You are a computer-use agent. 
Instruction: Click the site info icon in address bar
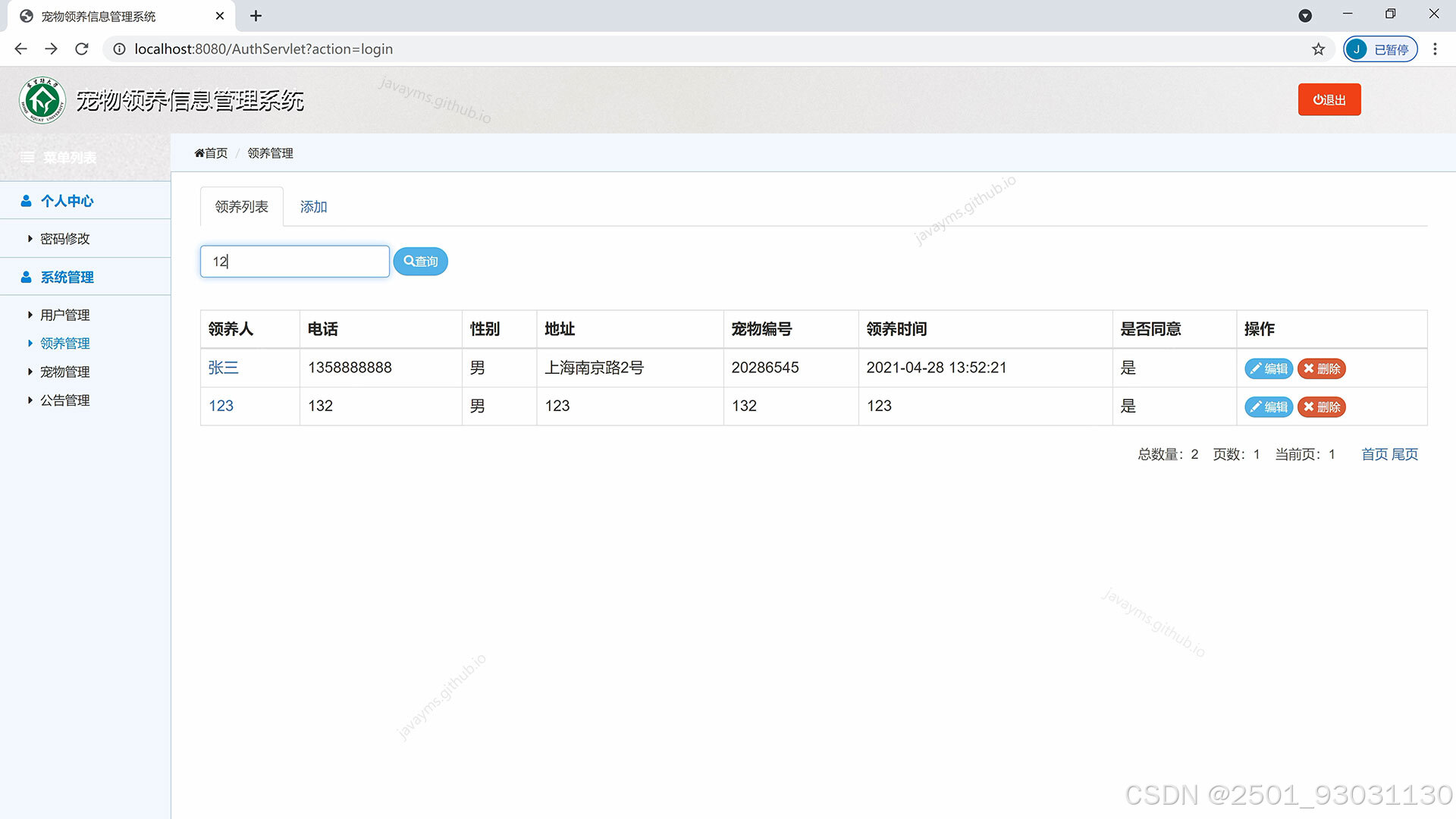click(x=119, y=49)
